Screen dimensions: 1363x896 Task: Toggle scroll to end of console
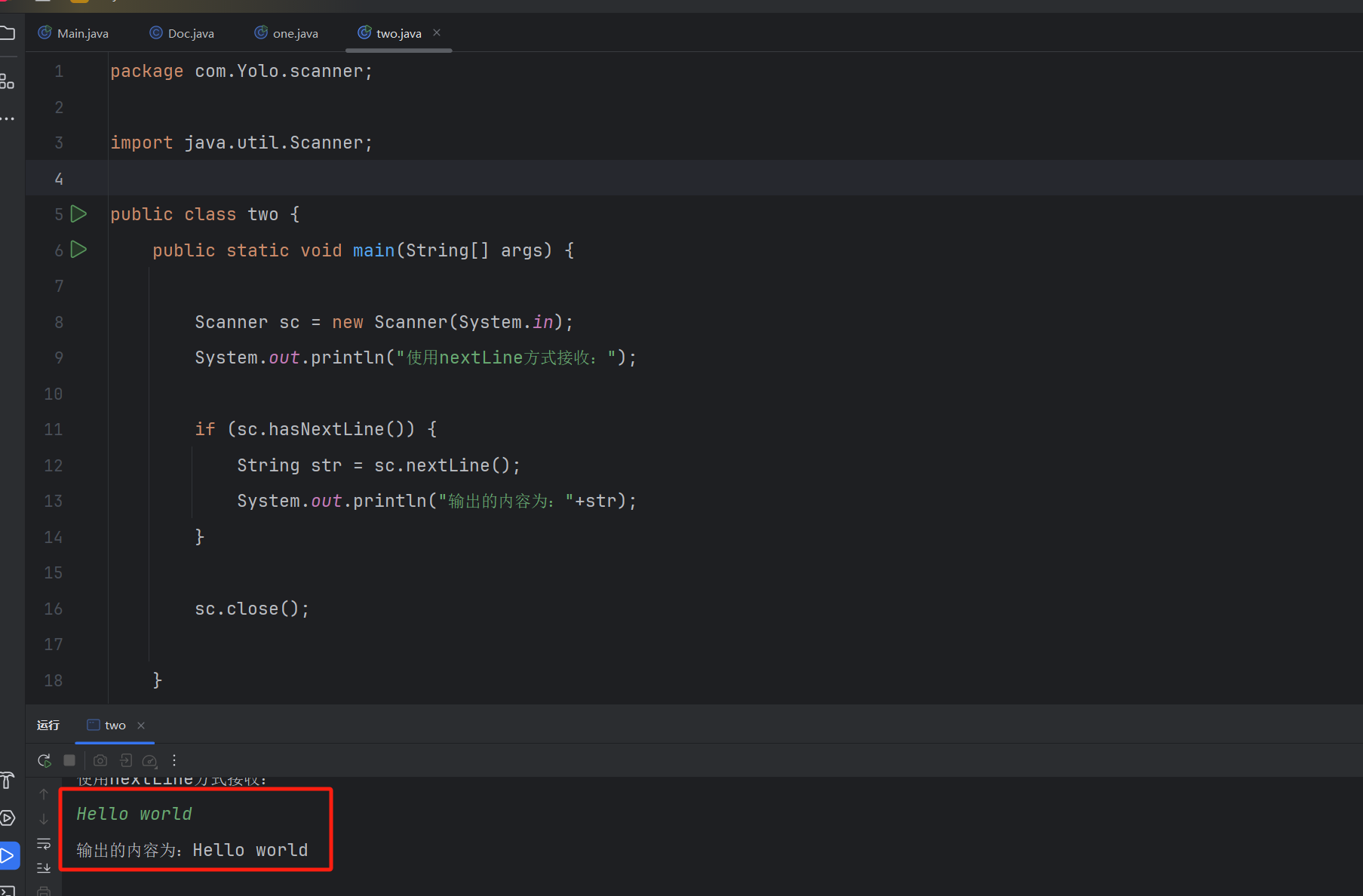tap(44, 868)
